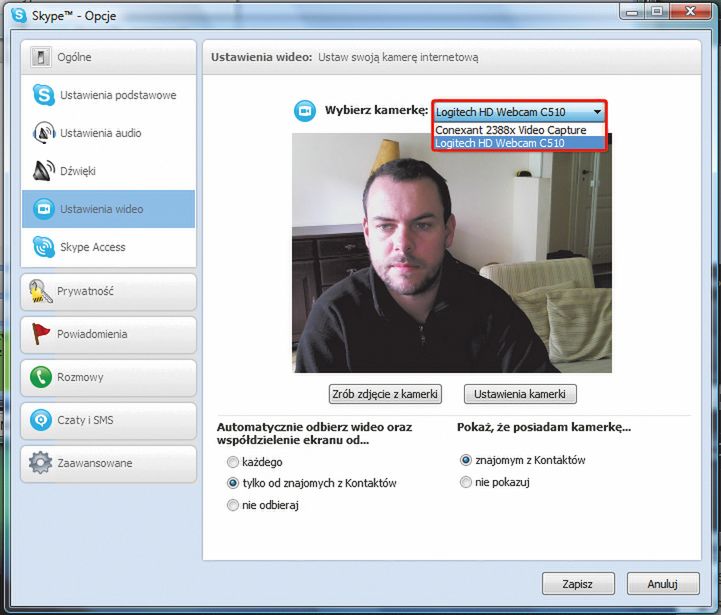Maximize the Skype Opcje window
721x615 pixels.
658,11
